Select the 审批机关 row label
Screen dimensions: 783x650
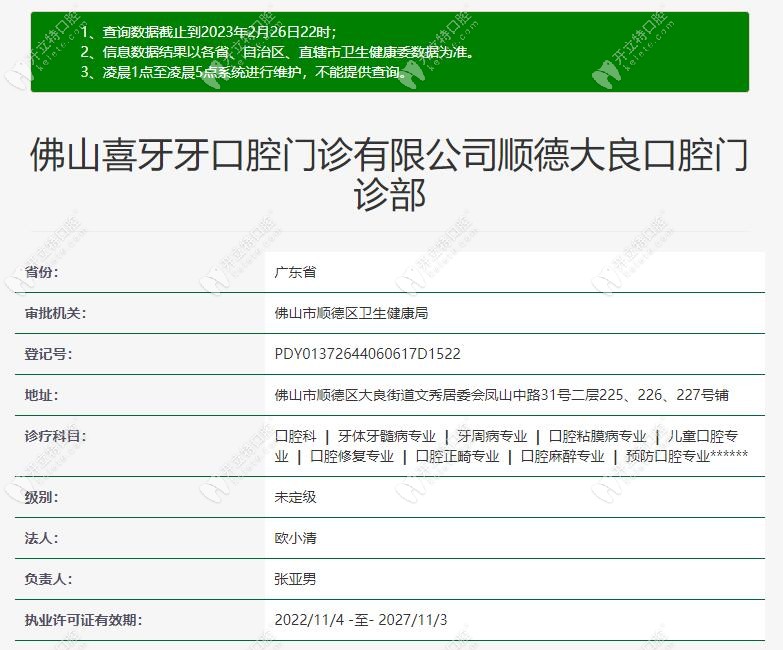(55, 313)
